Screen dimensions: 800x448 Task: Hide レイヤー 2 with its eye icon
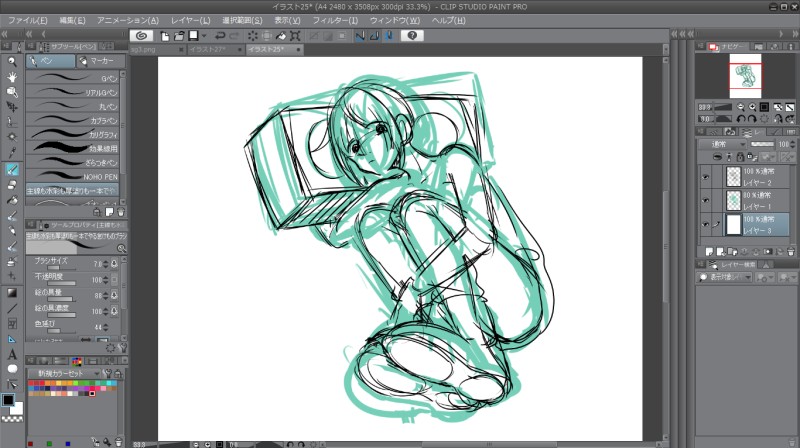tap(706, 177)
